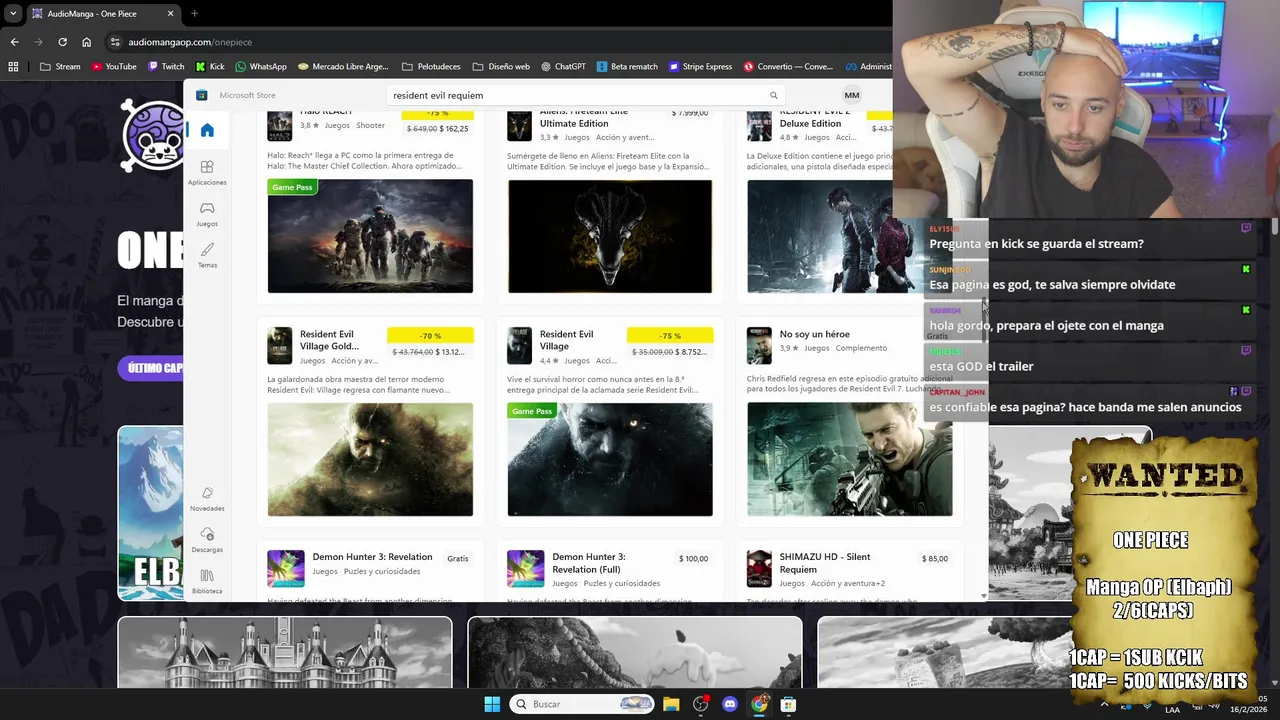Open the Resident Evil Village Game Pass artwork
This screenshot has width=1280, height=720.
610,459
